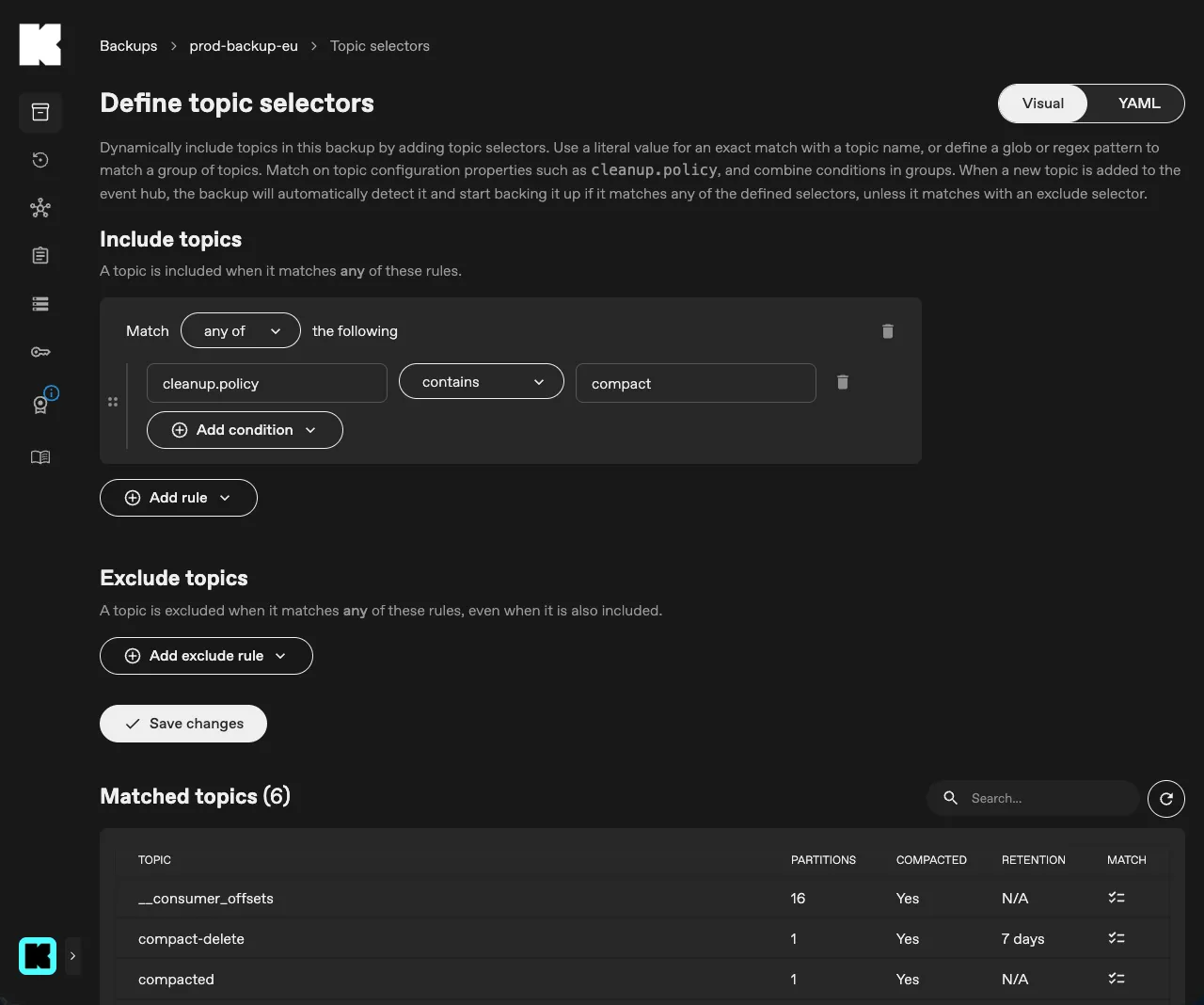The height and width of the screenshot is (1005, 1204).
Task: Click the PARTITIONS column header
Action: click(823, 860)
